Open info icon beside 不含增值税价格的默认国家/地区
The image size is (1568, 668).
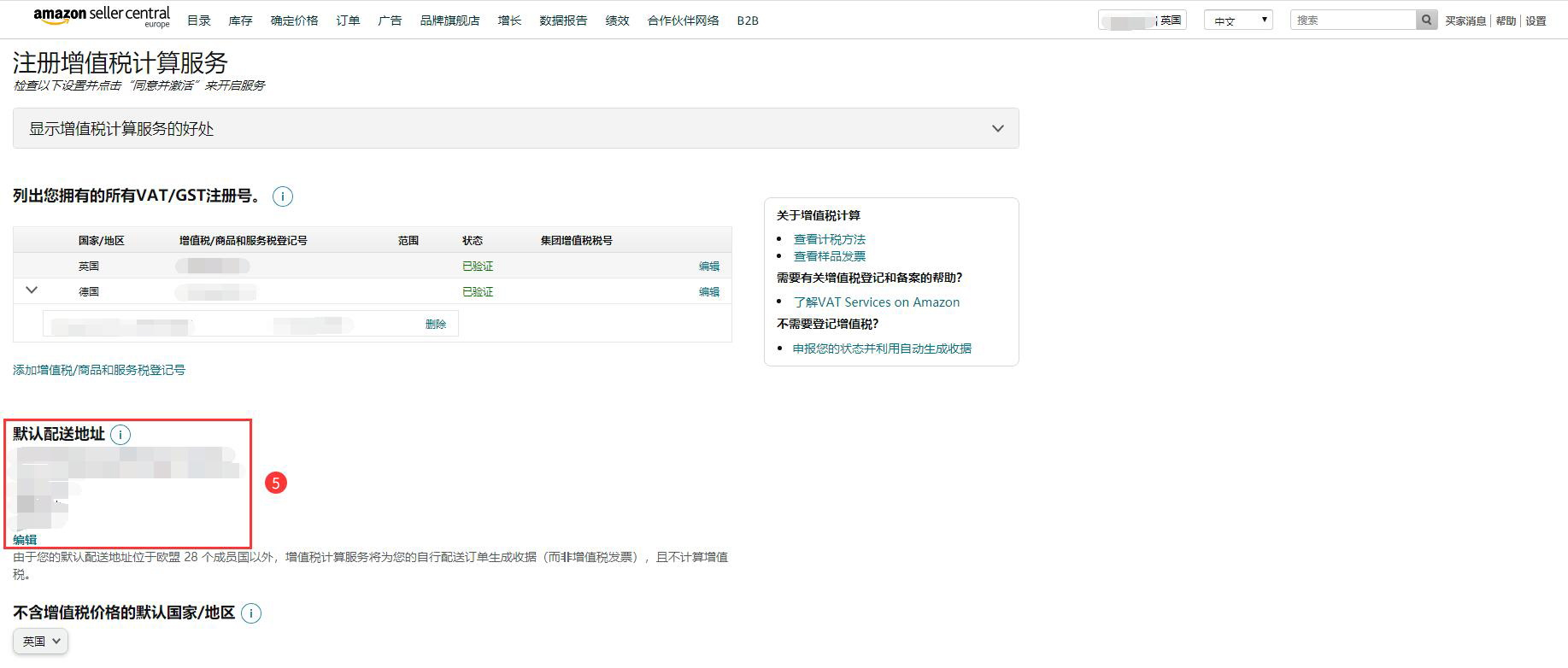(251, 613)
